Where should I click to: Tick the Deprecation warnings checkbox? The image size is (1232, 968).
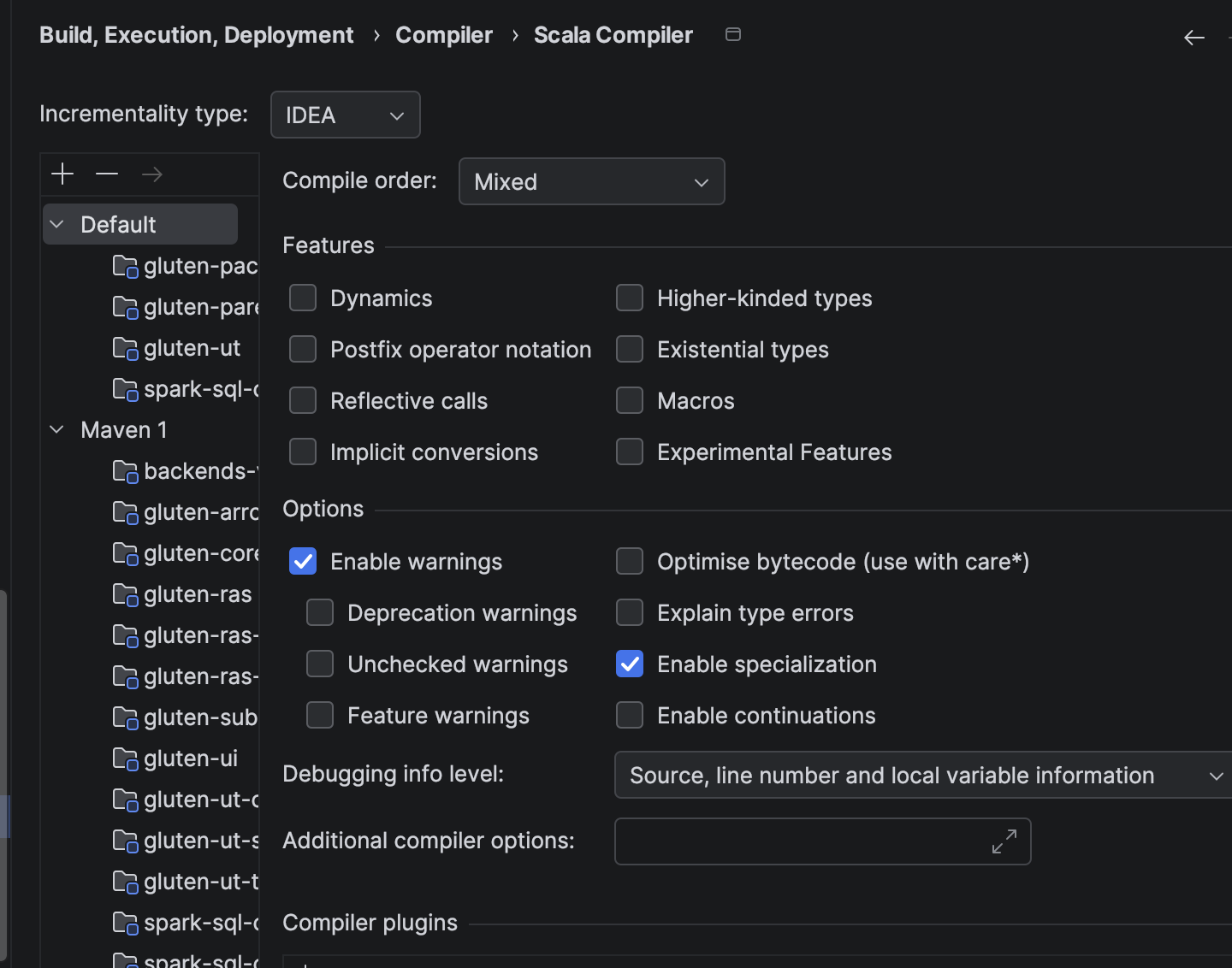(x=320, y=613)
